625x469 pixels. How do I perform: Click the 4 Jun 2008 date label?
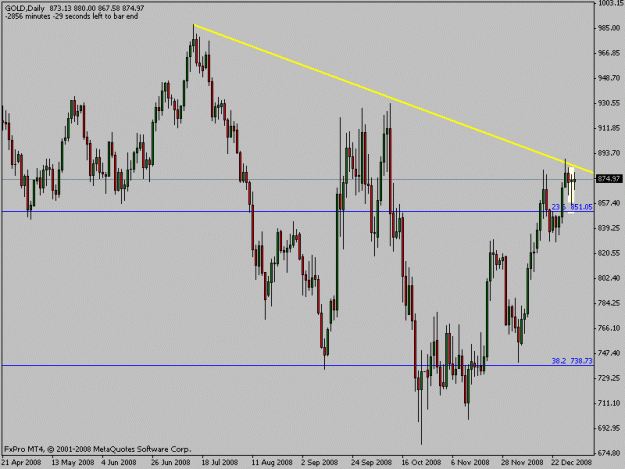[x=119, y=462]
